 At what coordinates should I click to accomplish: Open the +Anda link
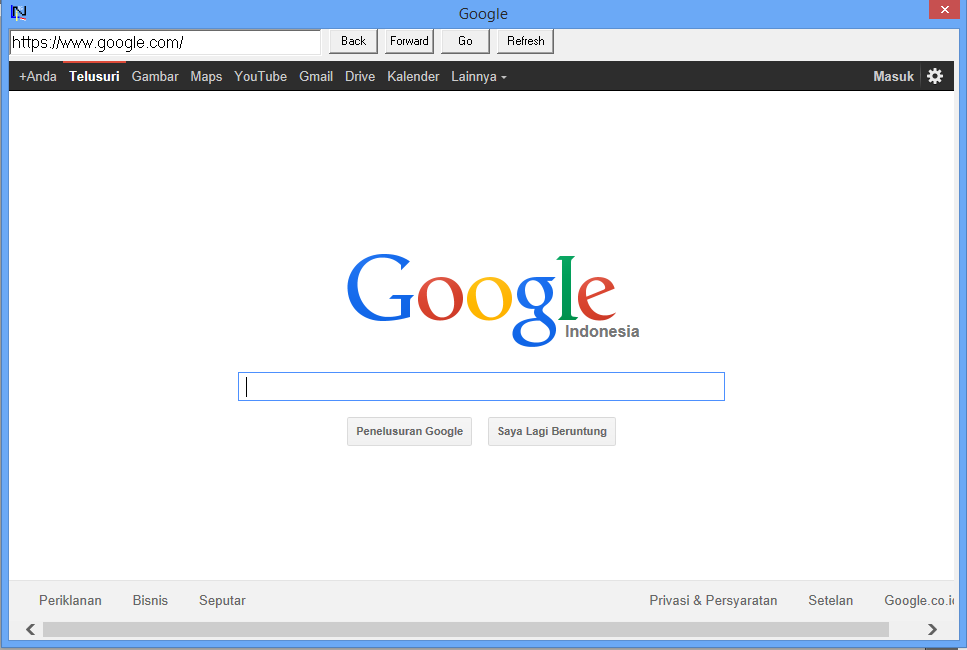pyautogui.click(x=38, y=76)
